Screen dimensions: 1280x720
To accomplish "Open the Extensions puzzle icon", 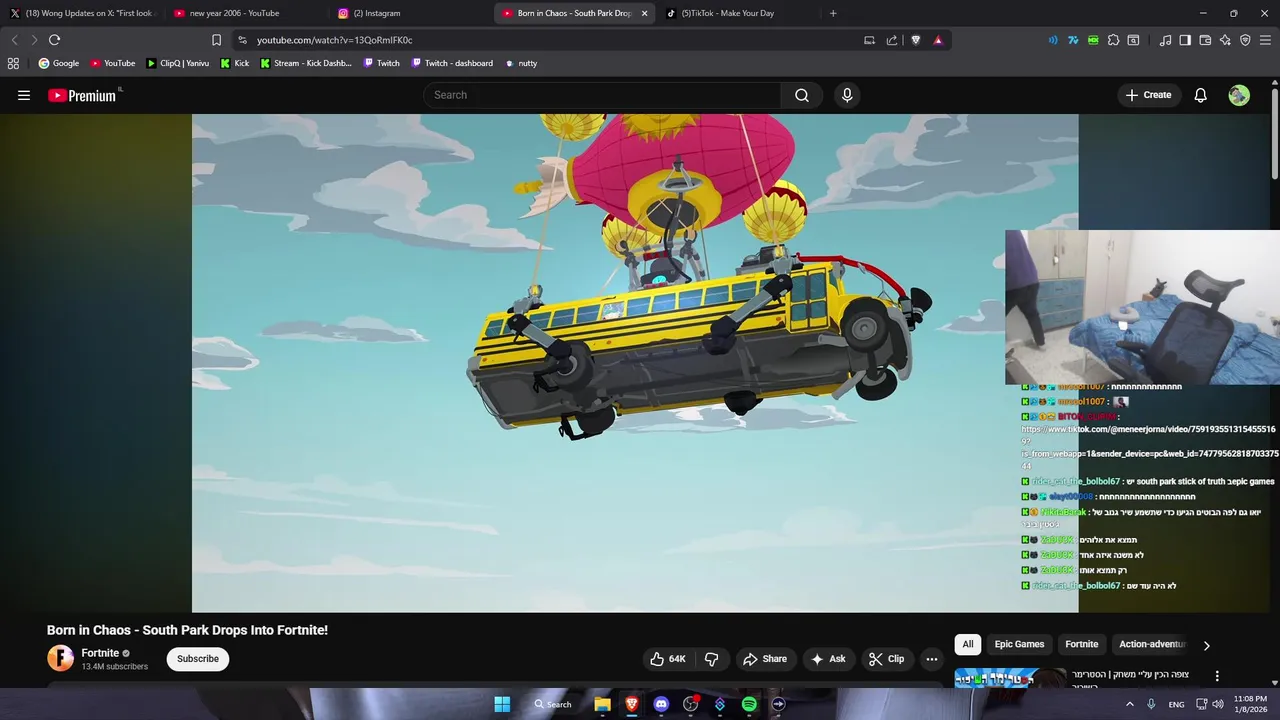I will point(1113,40).
